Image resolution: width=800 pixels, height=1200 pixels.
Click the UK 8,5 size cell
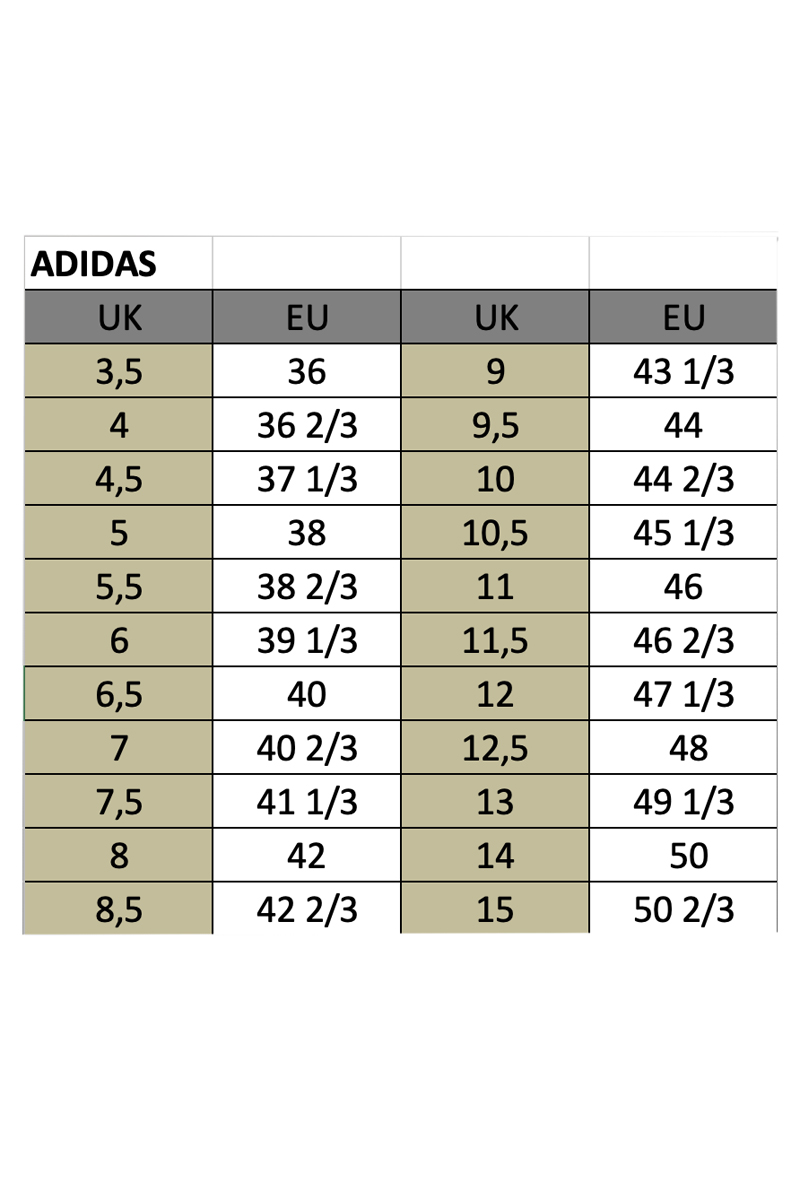tap(119, 910)
